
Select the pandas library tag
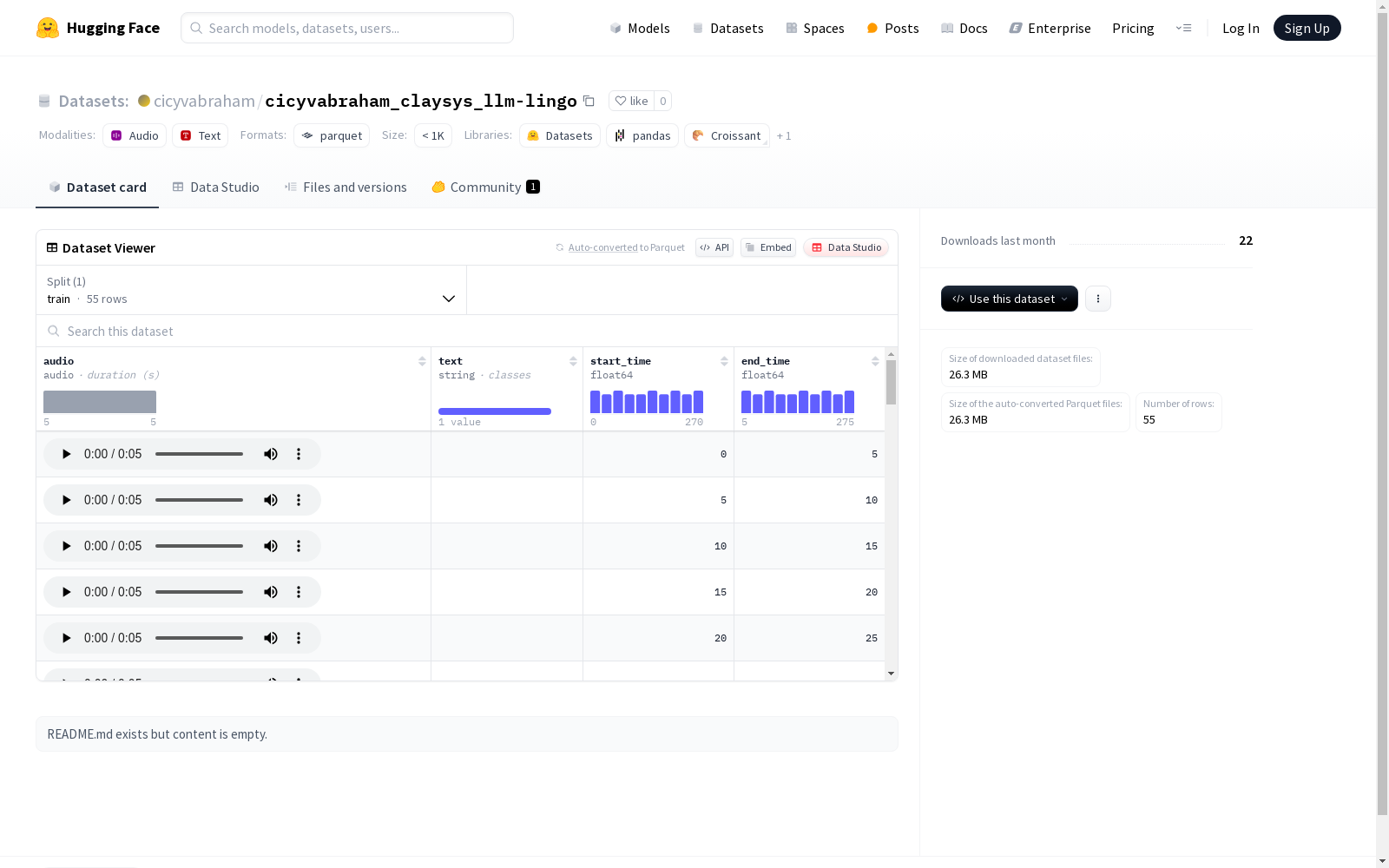642,135
